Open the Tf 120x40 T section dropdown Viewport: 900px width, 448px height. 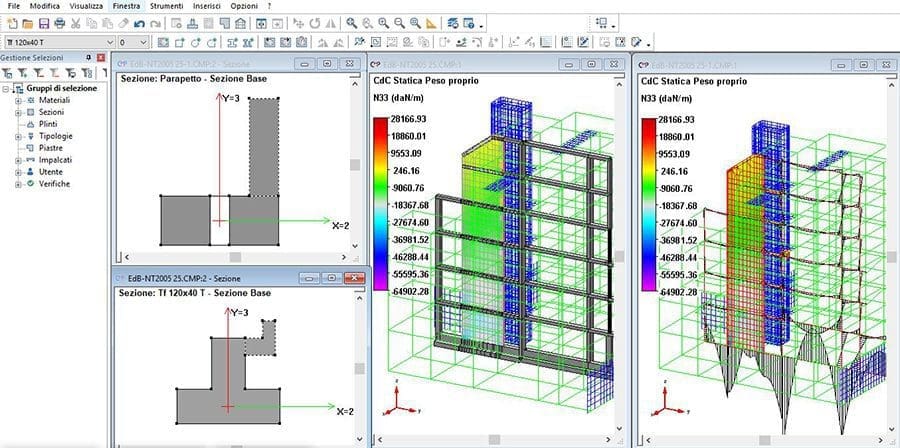110,42
